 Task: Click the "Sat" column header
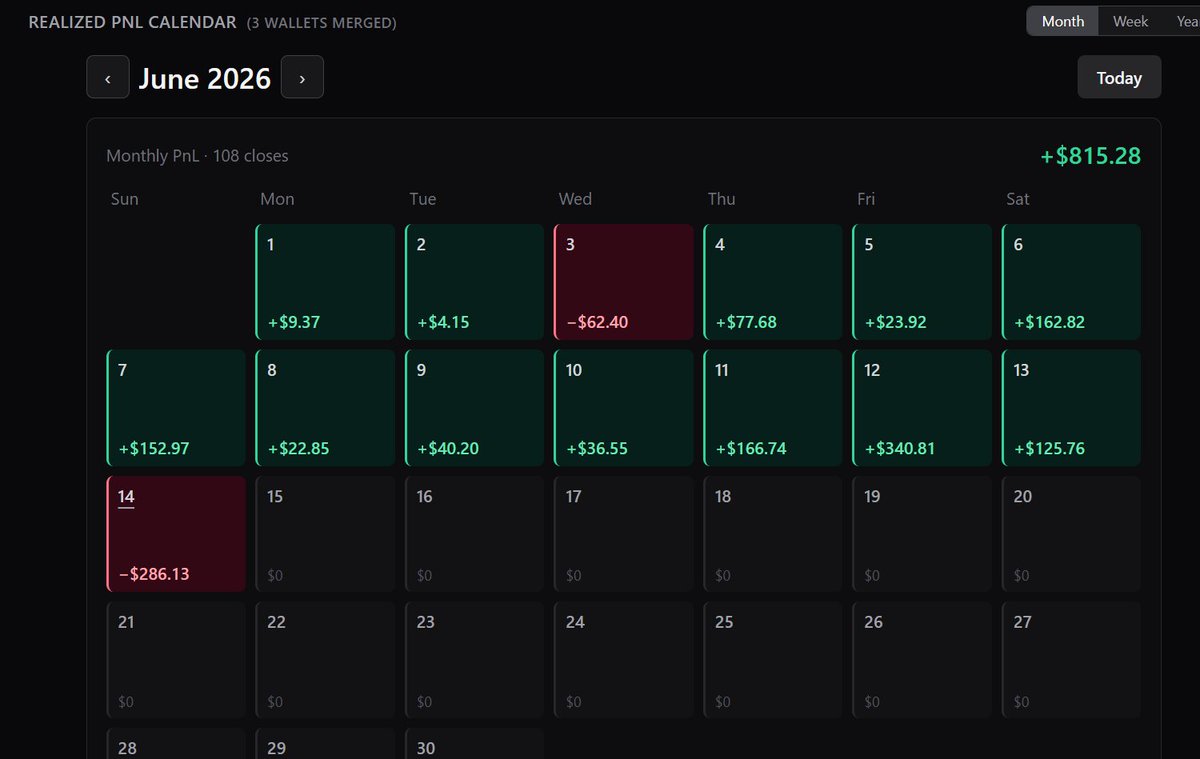click(1018, 199)
